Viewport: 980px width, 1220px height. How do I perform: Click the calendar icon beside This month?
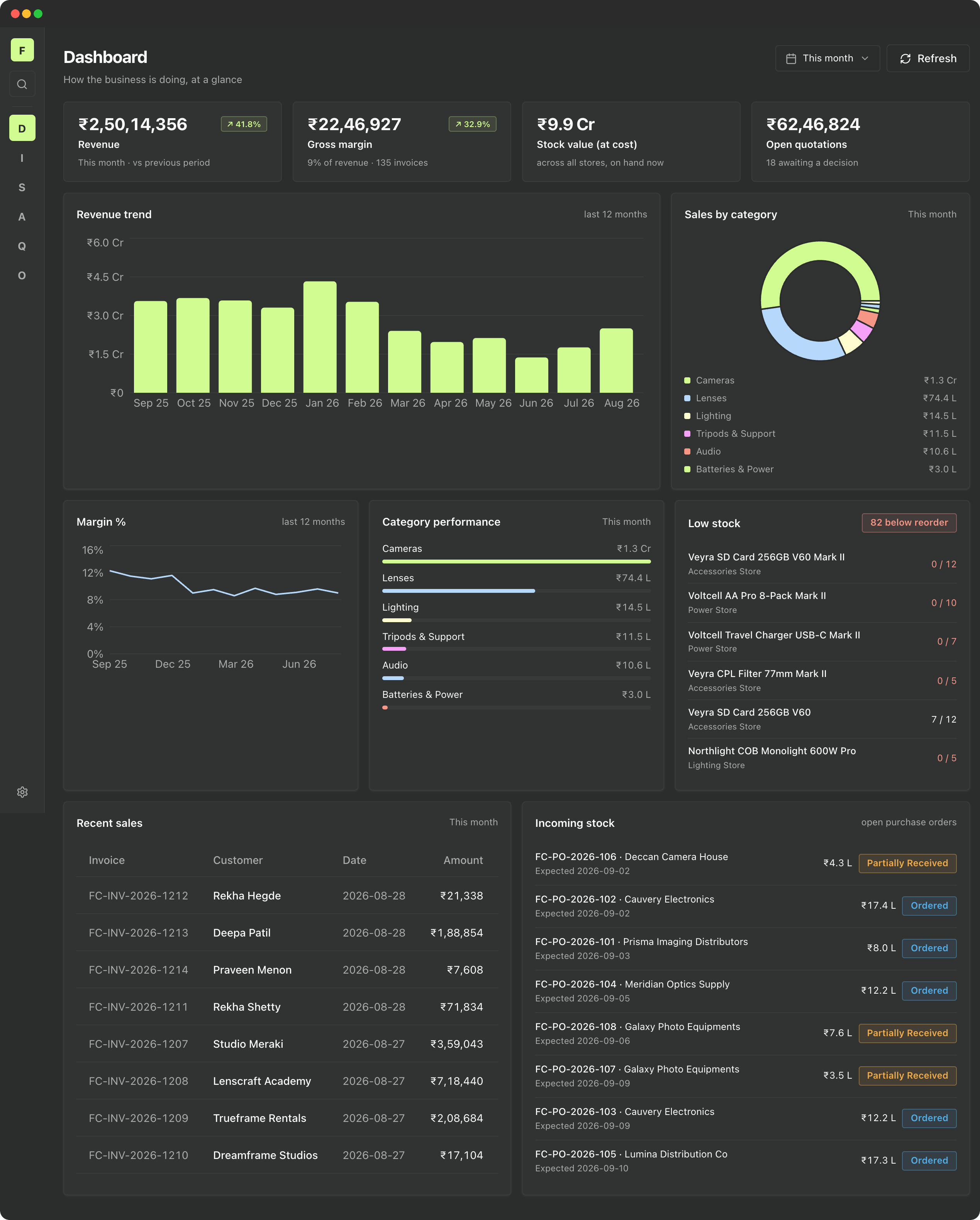click(x=791, y=58)
